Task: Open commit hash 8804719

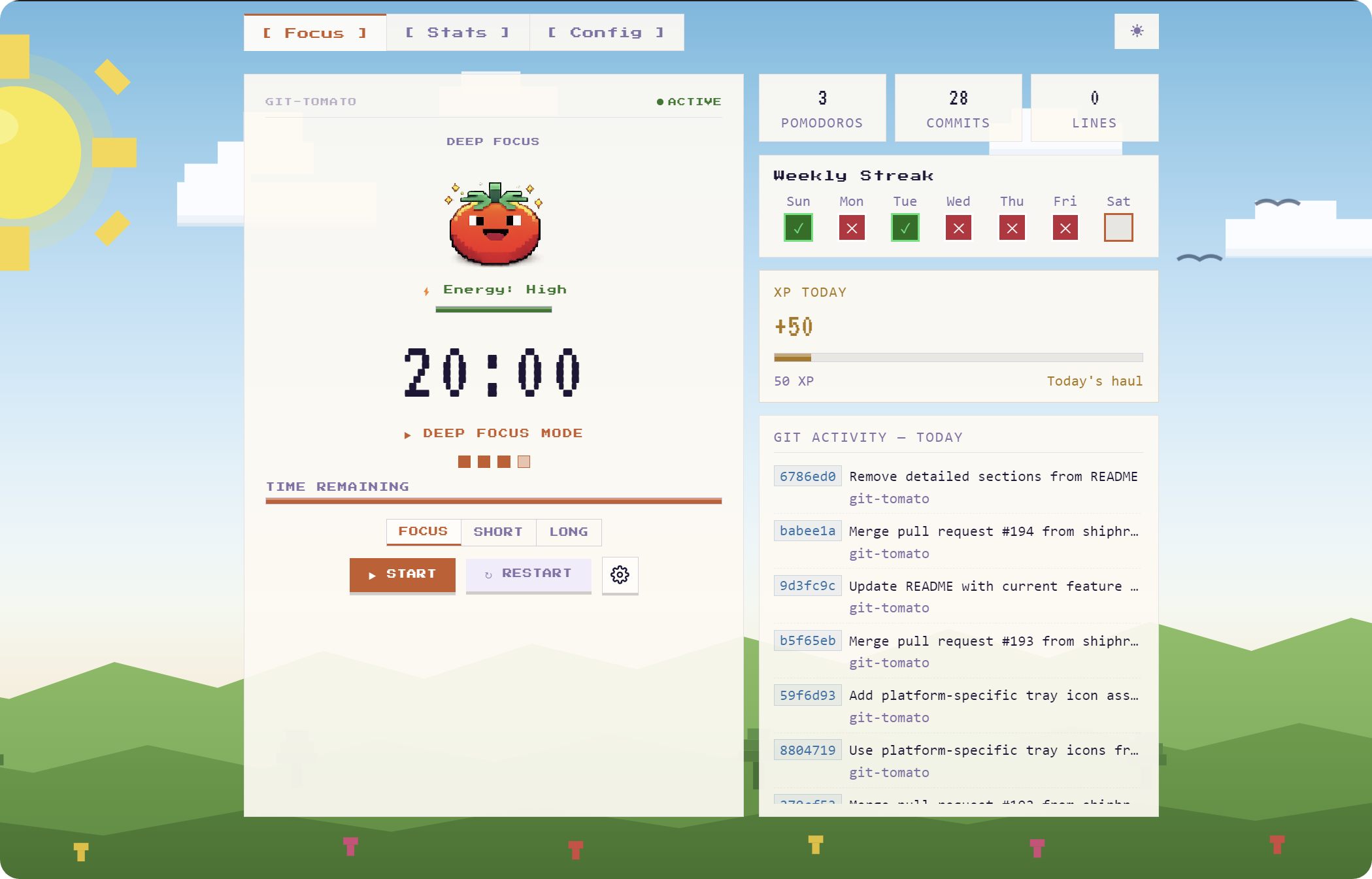Action: point(807,750)
